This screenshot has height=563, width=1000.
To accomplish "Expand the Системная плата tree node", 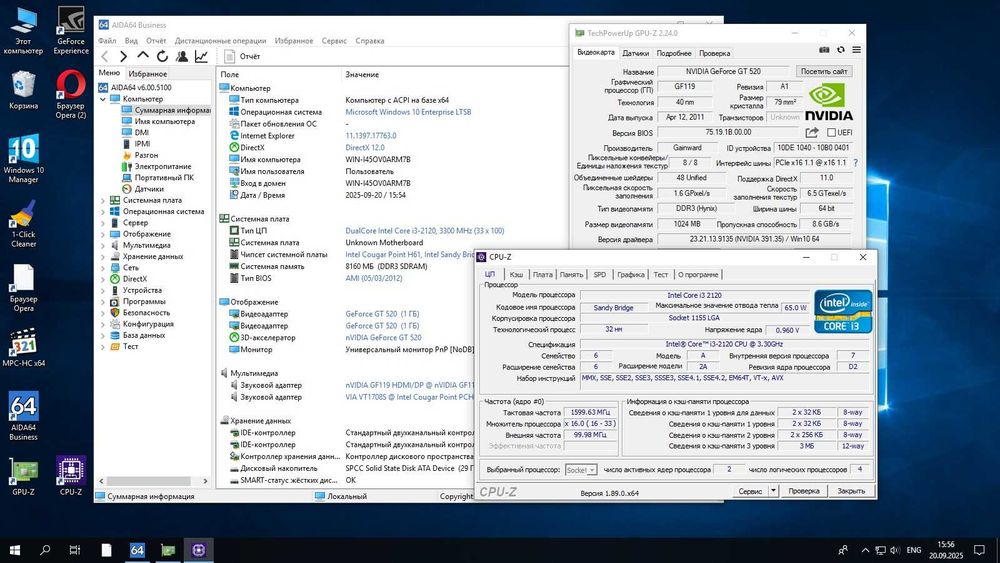I will 103,201.
